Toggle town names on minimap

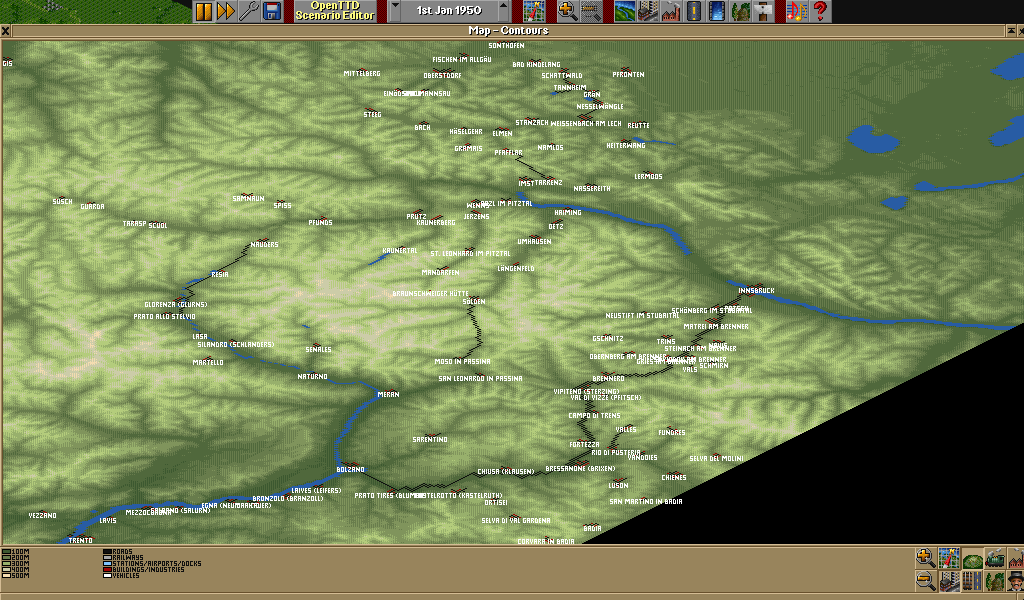pos(949,580)
